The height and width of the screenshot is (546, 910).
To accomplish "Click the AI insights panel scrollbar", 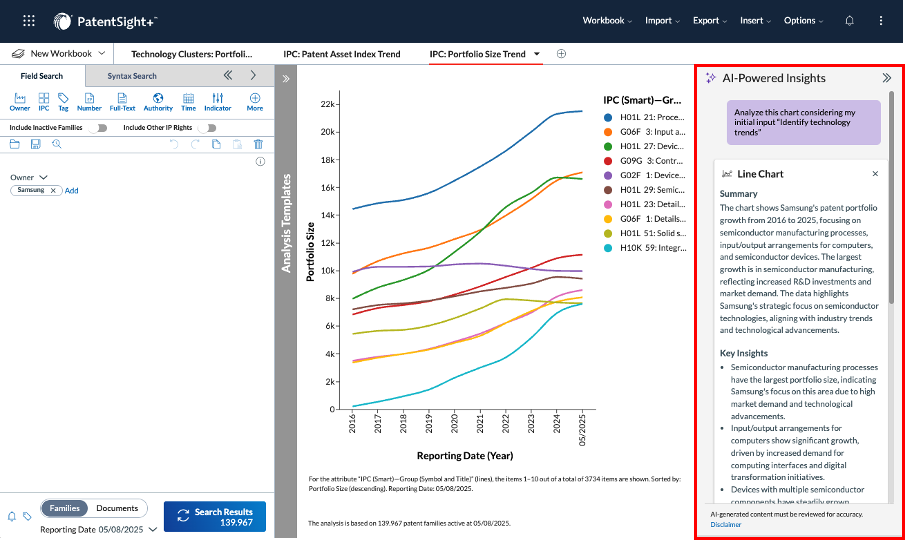I will [891, 197].
